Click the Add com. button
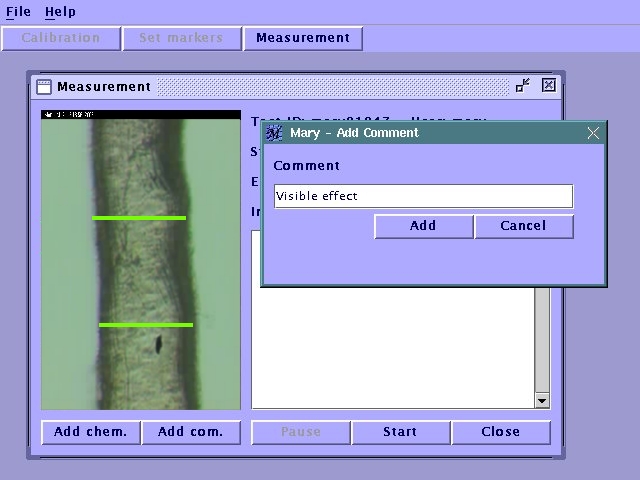640x480 pixels. pyautogui.click(x=191, y=432)
